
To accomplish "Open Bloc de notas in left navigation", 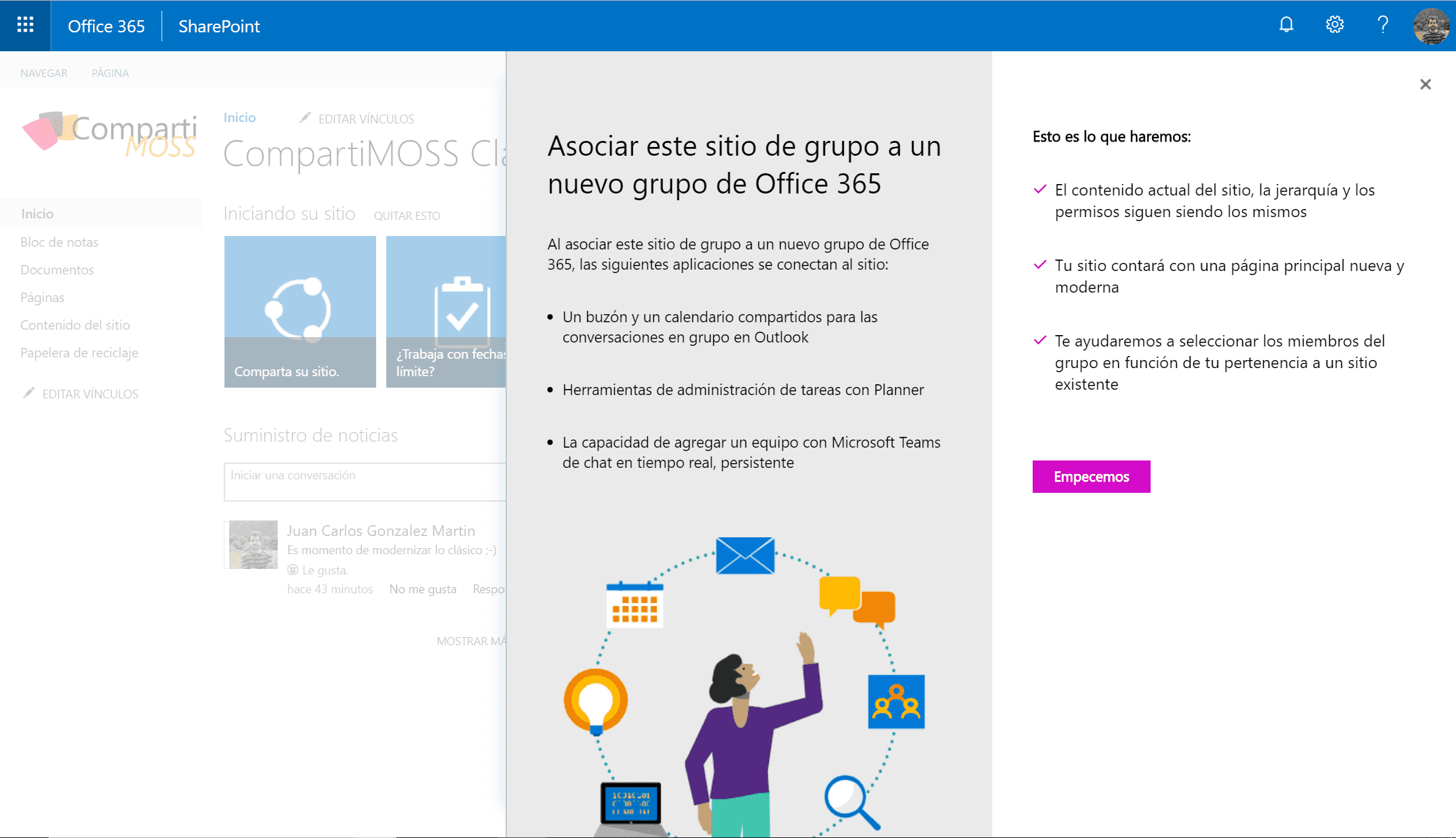I will [x=59, y=242].
